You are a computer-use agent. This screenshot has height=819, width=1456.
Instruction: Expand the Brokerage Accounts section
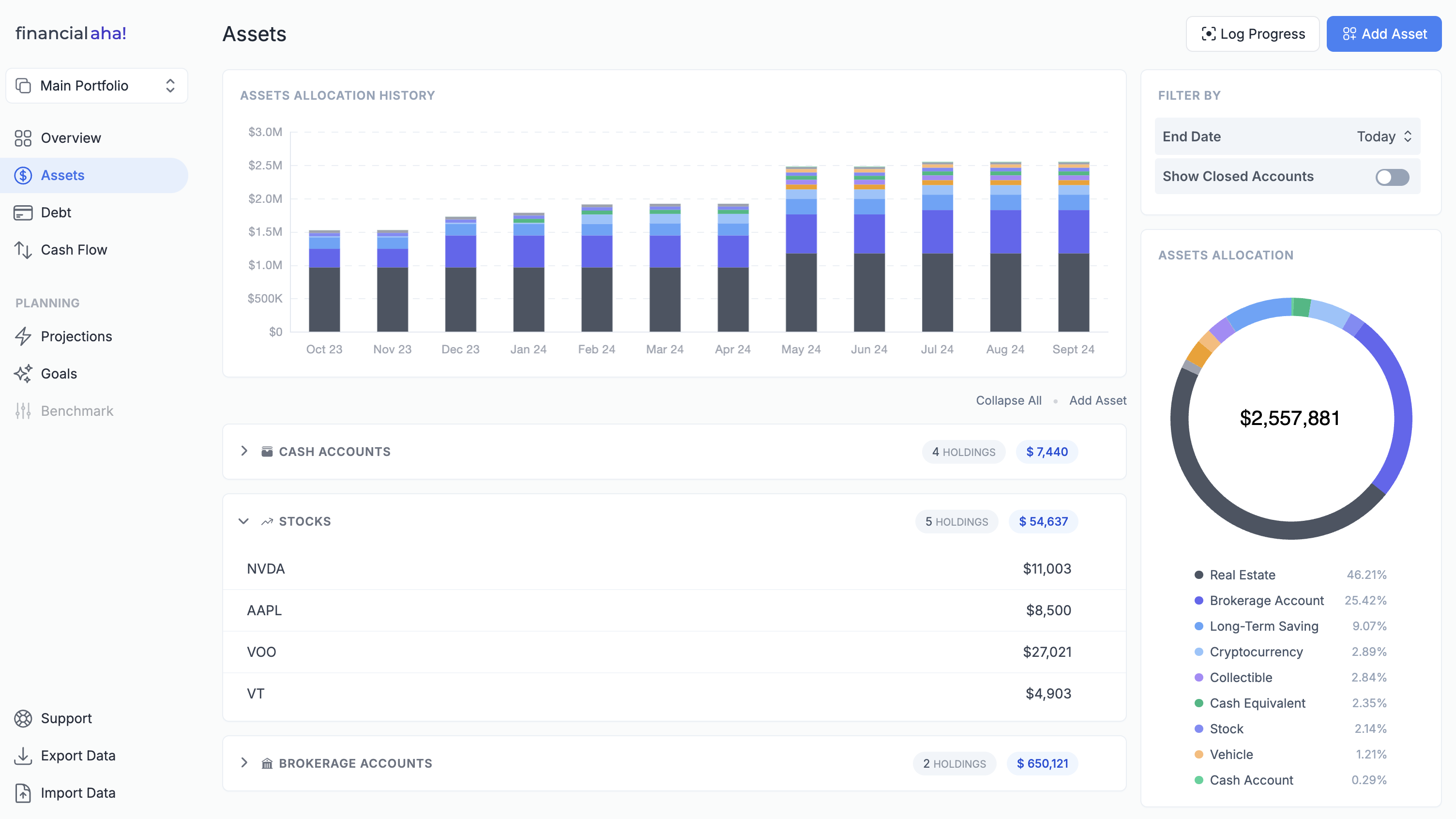(x=244, y=762)
